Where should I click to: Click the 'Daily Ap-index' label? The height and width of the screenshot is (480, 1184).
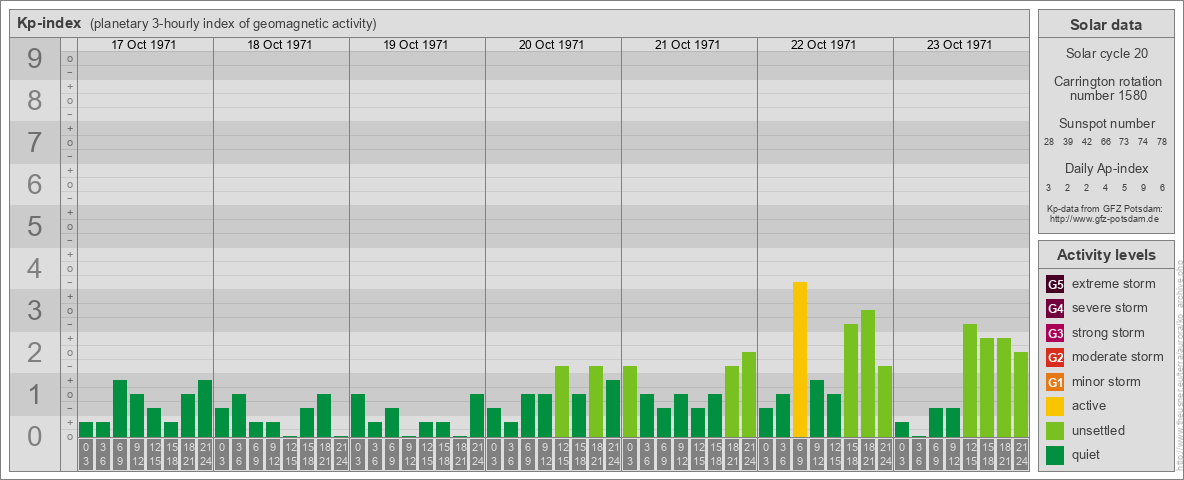point(1106,168)
